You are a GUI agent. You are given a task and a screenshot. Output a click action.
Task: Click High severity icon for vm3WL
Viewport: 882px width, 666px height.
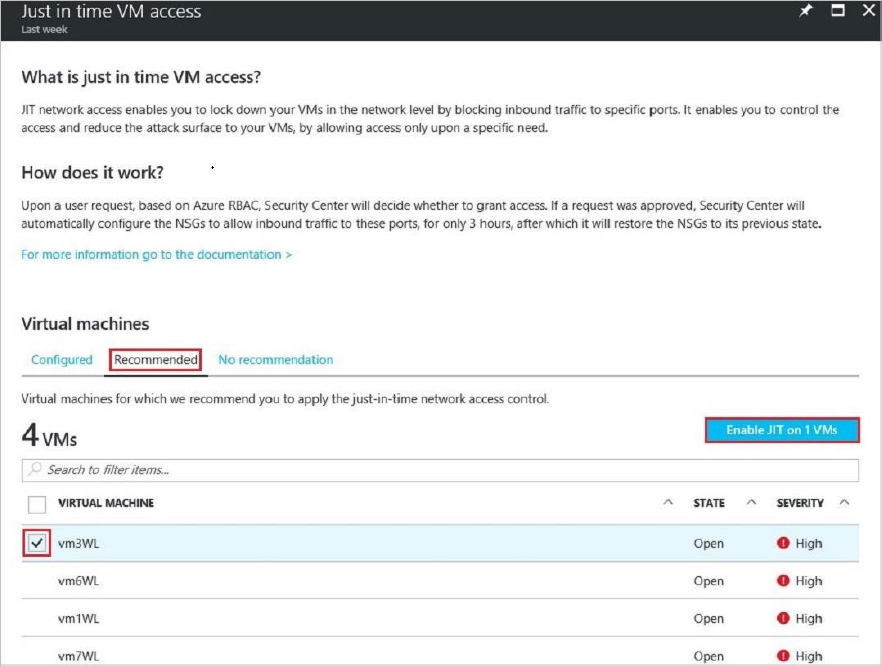pos(783,543)
